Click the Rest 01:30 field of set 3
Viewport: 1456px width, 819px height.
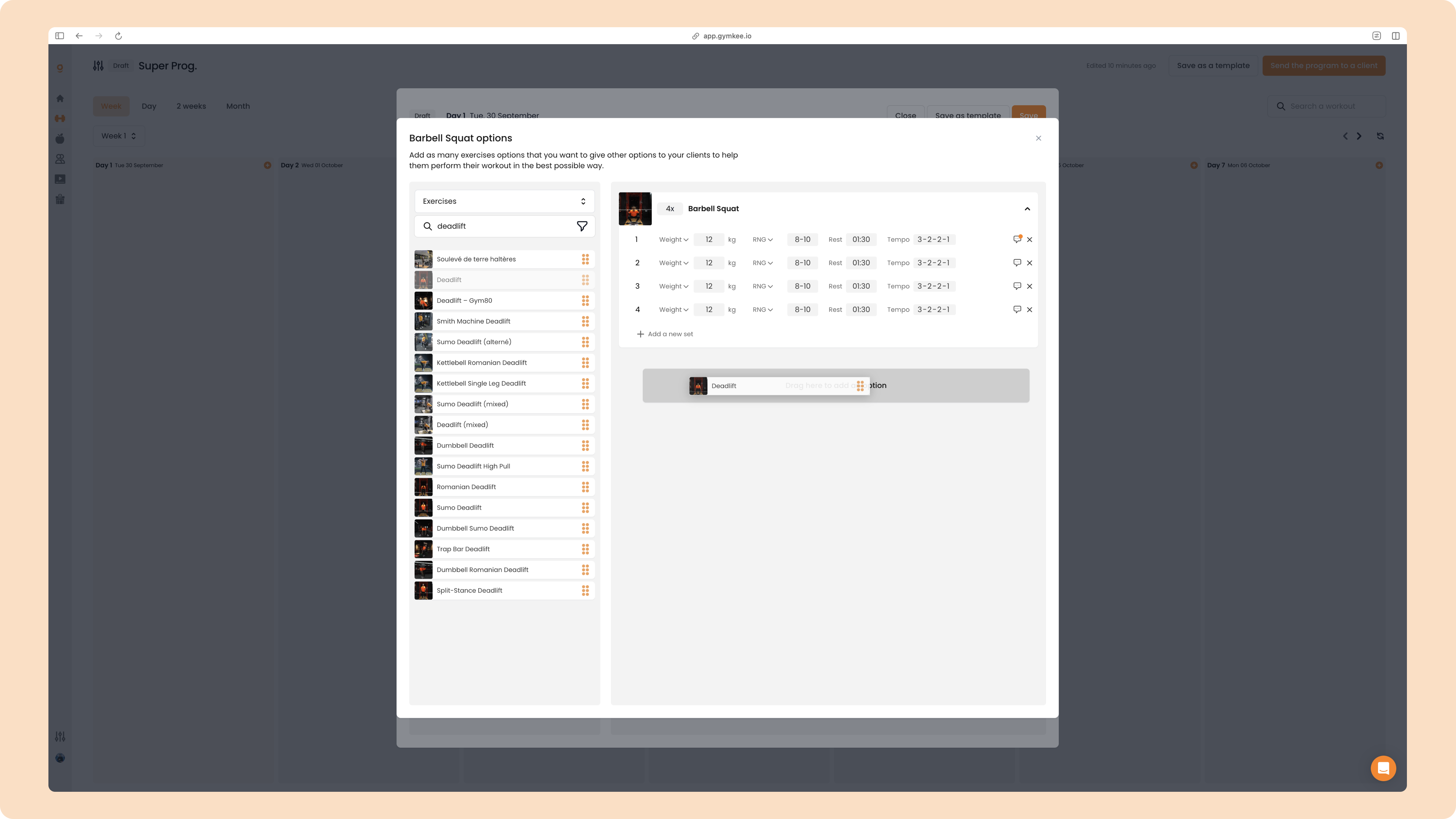pyautogui.click(x=861, y=286)
